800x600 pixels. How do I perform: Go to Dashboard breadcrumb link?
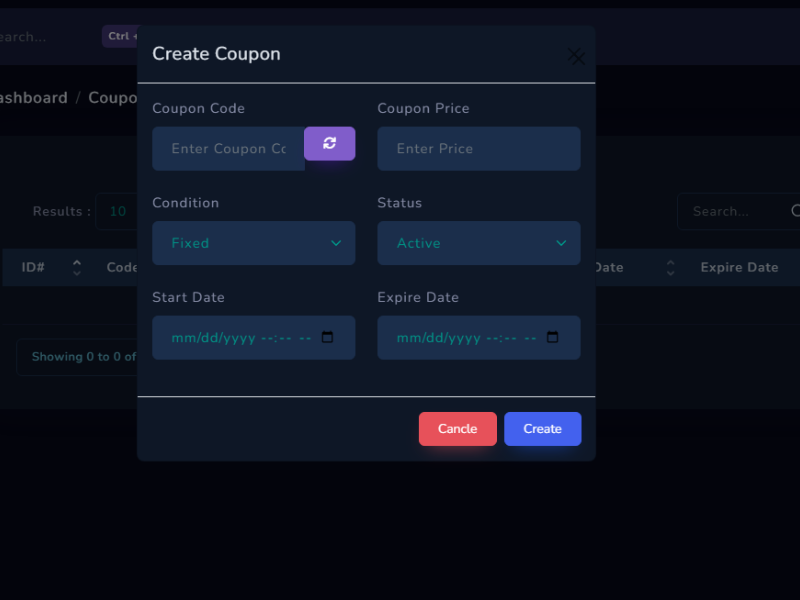click(x=34, y=98)
